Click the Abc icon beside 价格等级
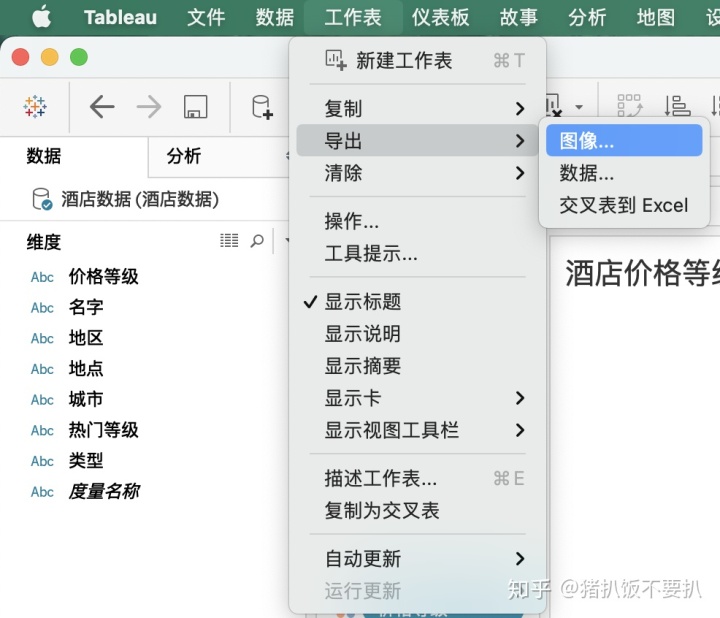 coord(42,277)
